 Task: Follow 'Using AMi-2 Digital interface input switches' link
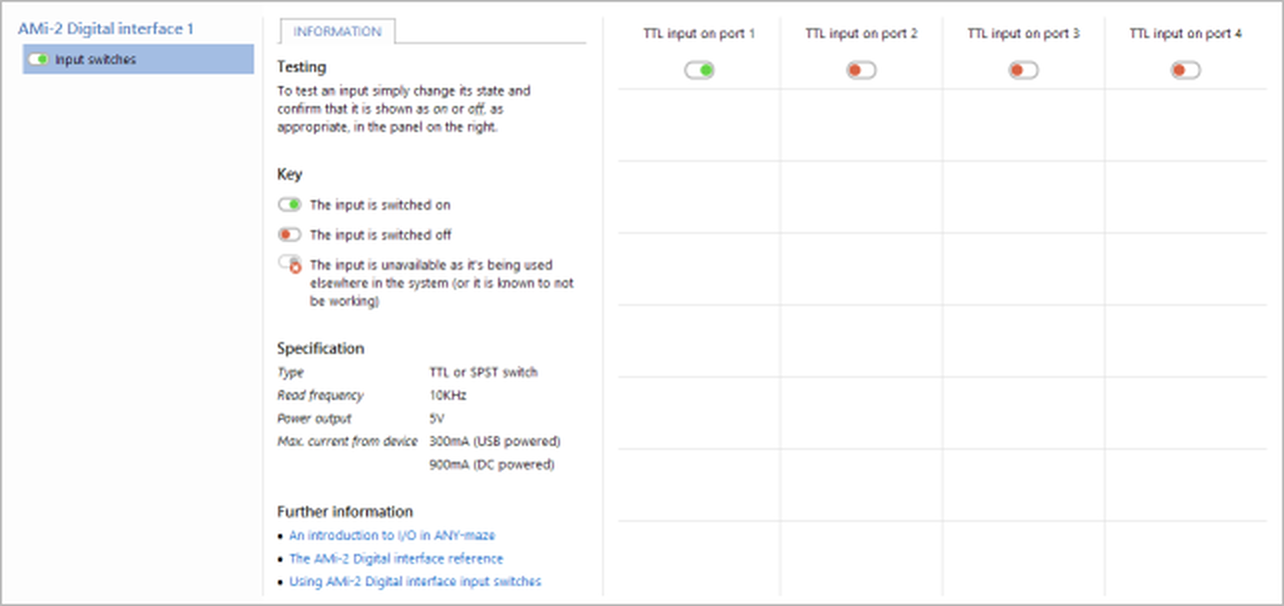[x=415, y=581]
